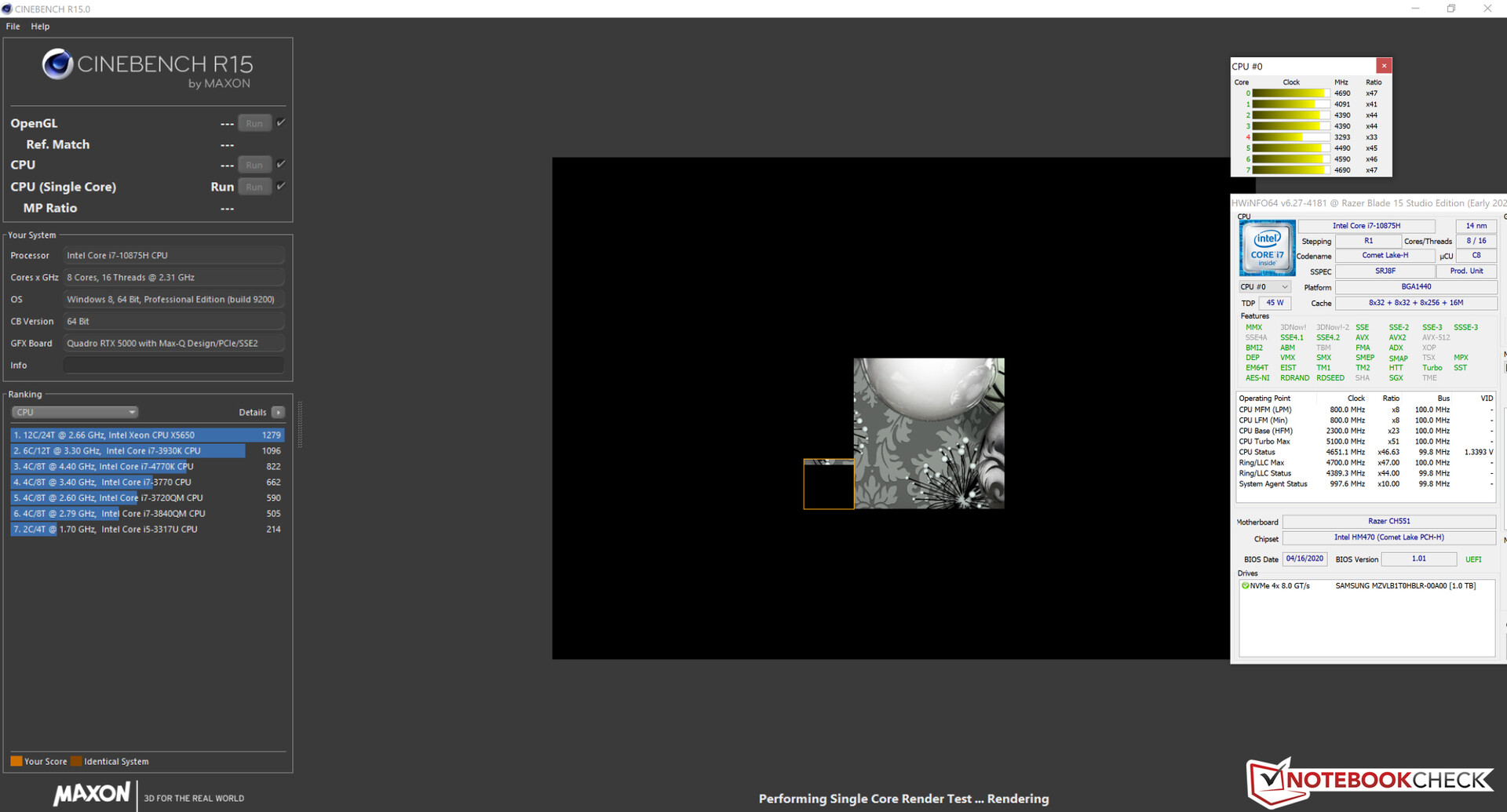Click the 14 nm process field in HWiNFO
This screenshot has width=1507, height=812.
click(x=1476, y=226)
